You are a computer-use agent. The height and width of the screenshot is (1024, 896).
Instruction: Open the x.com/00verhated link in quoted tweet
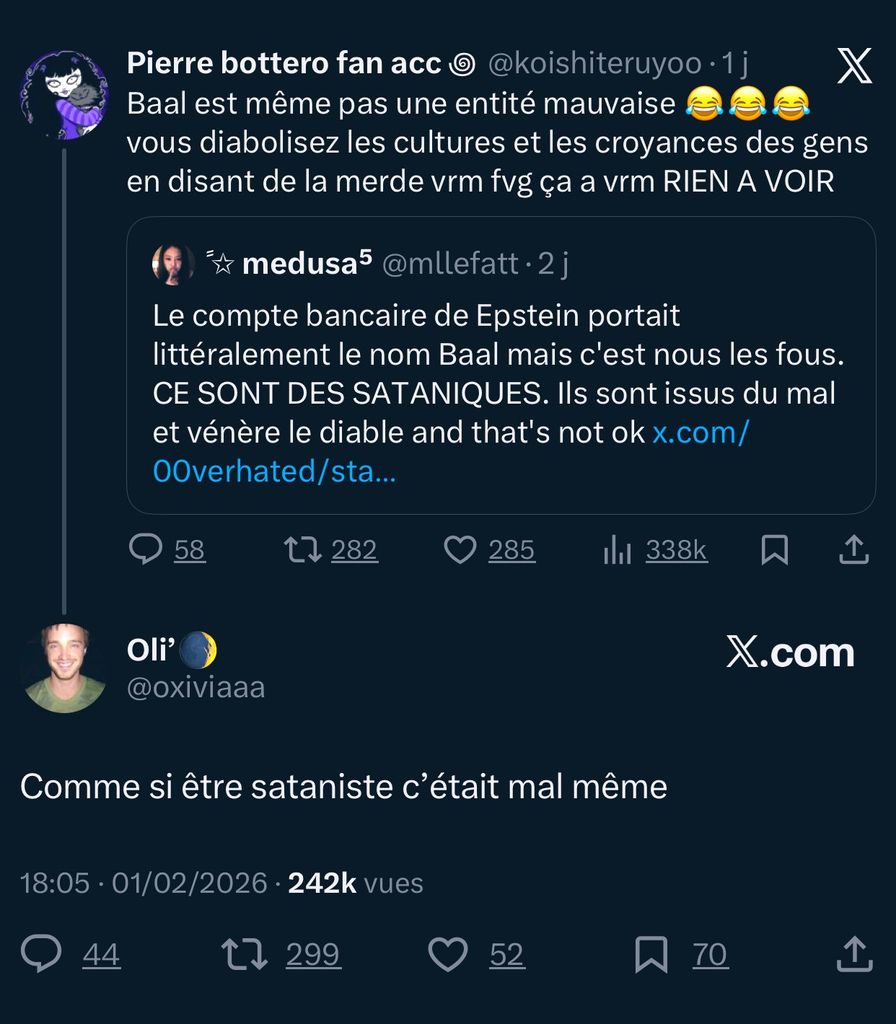[x=449, y=452]
